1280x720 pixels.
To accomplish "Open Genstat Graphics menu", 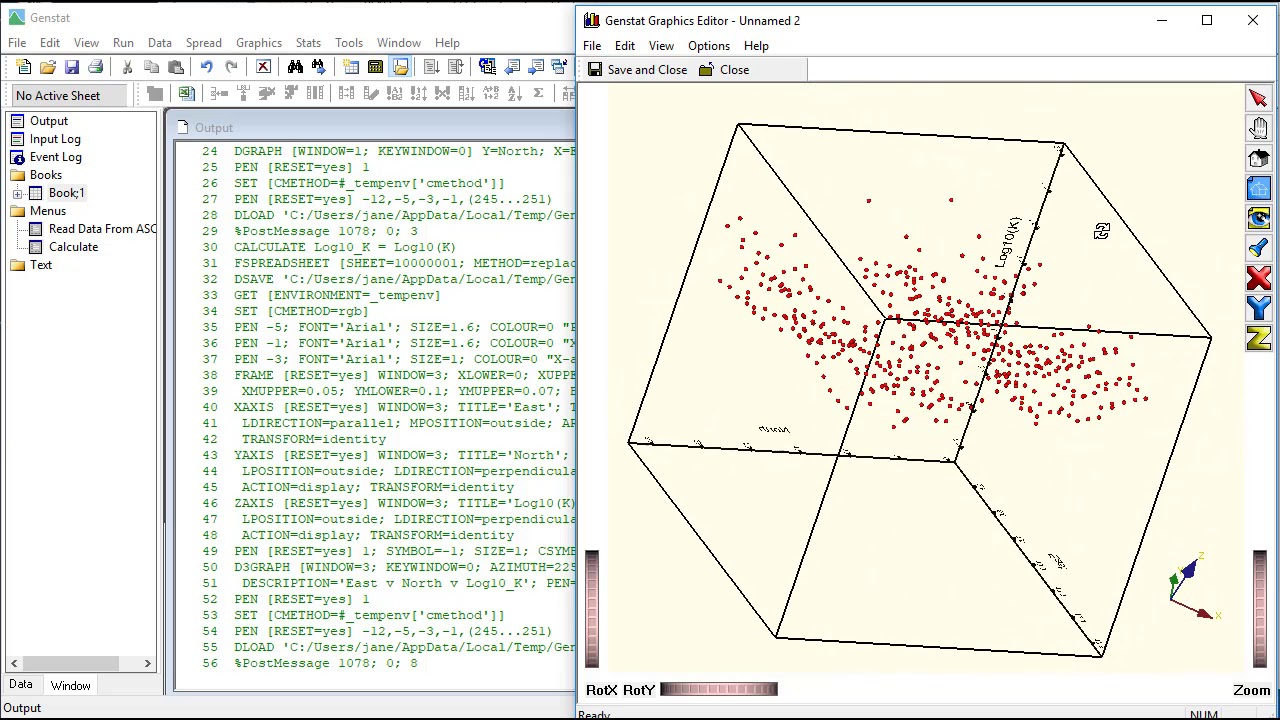I will pos(258,43).
